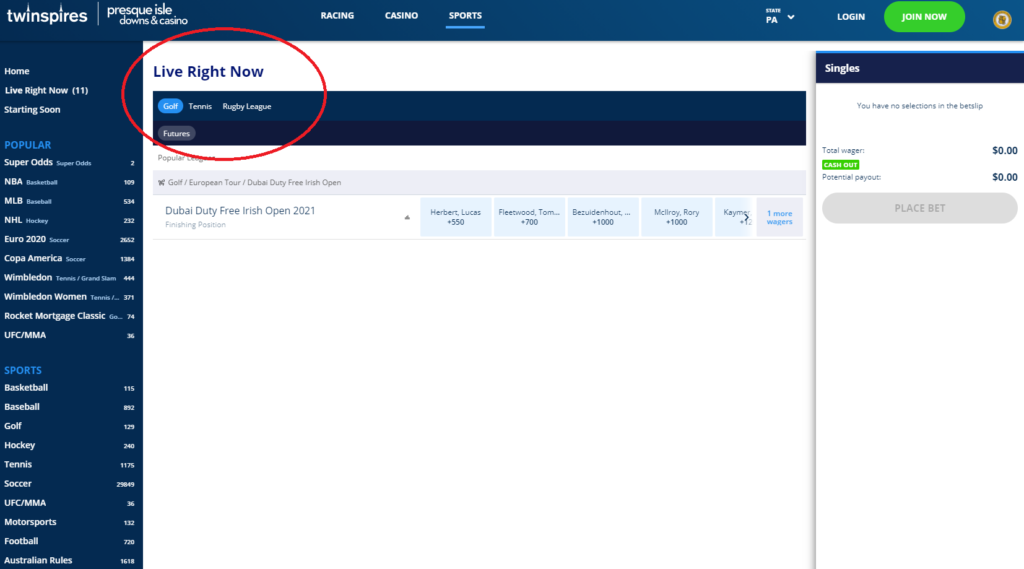Click the Presque Isle Downs & Casino logo

(x=147, y=15)
